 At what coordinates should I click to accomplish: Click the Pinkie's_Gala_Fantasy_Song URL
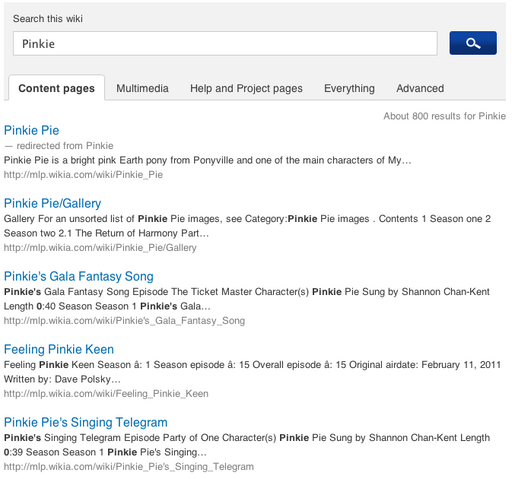[x=124, y=321]
